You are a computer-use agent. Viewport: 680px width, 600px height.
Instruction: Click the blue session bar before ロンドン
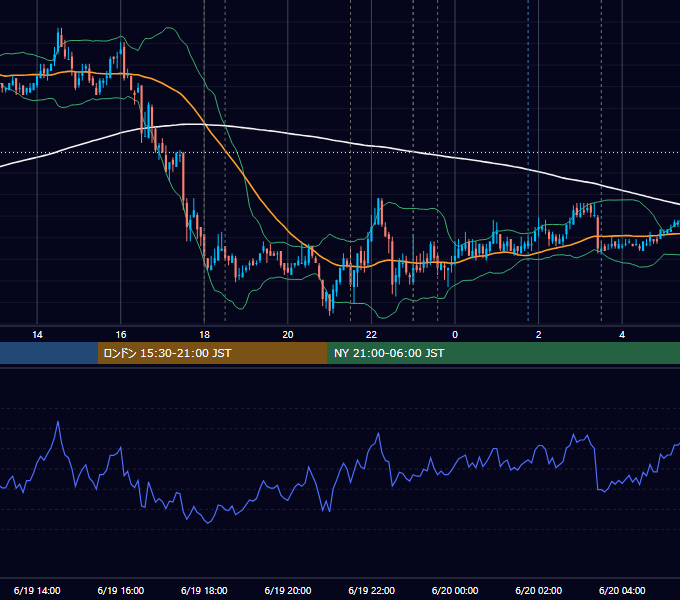49,353
